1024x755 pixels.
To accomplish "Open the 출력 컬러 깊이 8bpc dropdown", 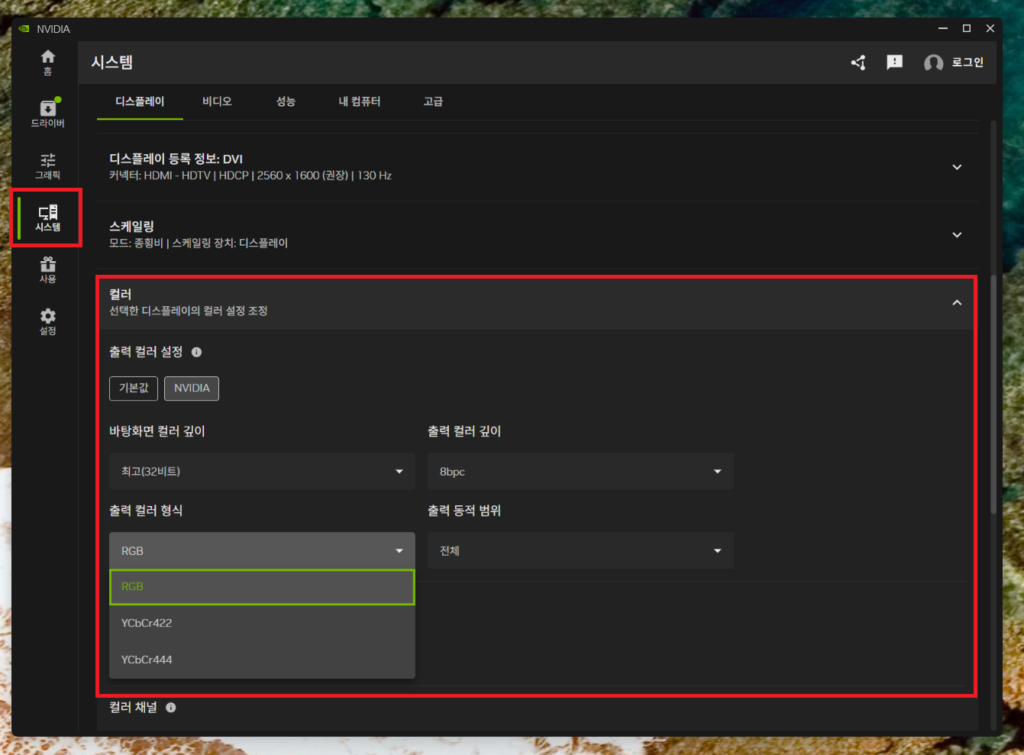I will point(580,471).
